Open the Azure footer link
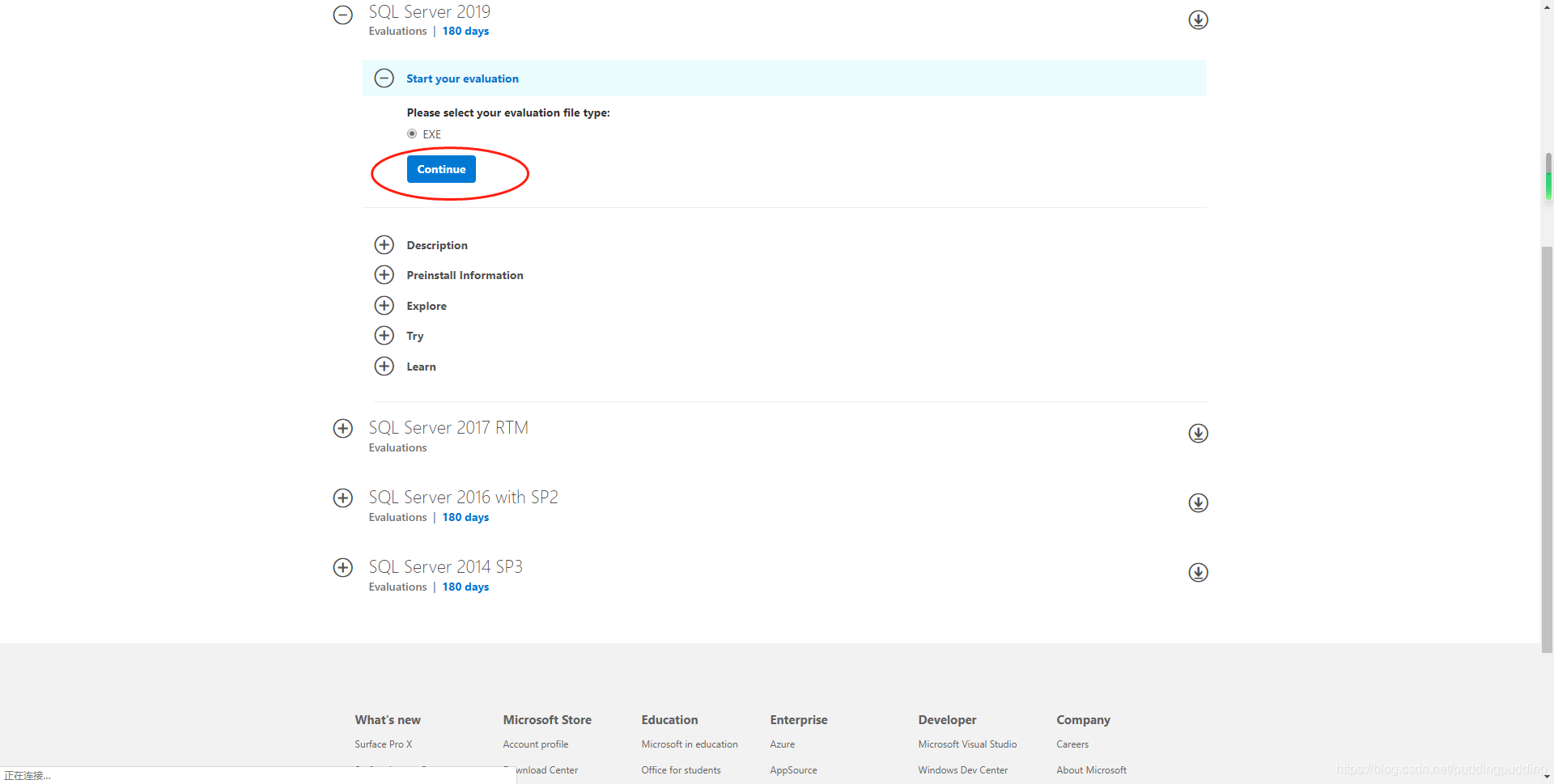This screenshot has height=784, width=1554. click(x=783, y=744)
